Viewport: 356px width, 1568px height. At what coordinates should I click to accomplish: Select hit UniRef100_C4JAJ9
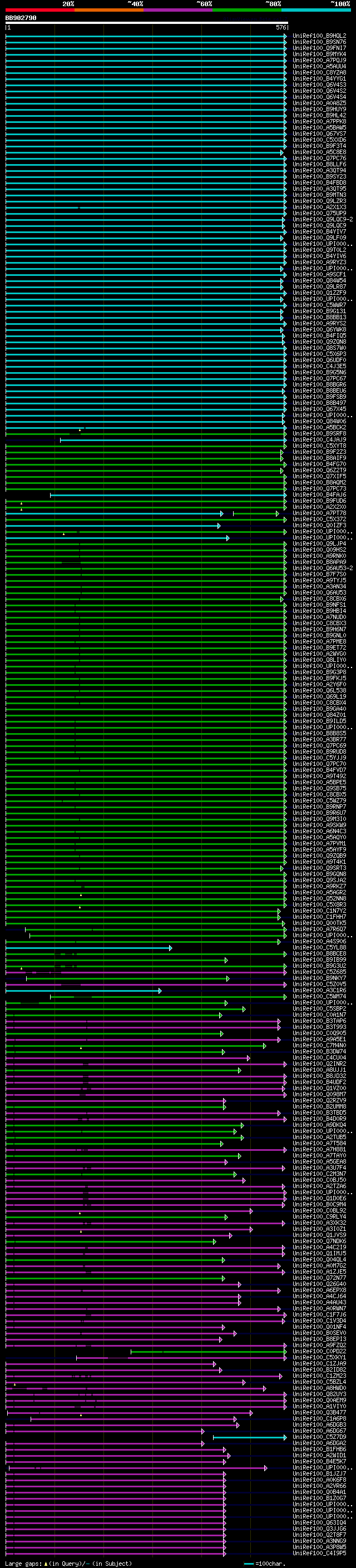click(319, 439)
